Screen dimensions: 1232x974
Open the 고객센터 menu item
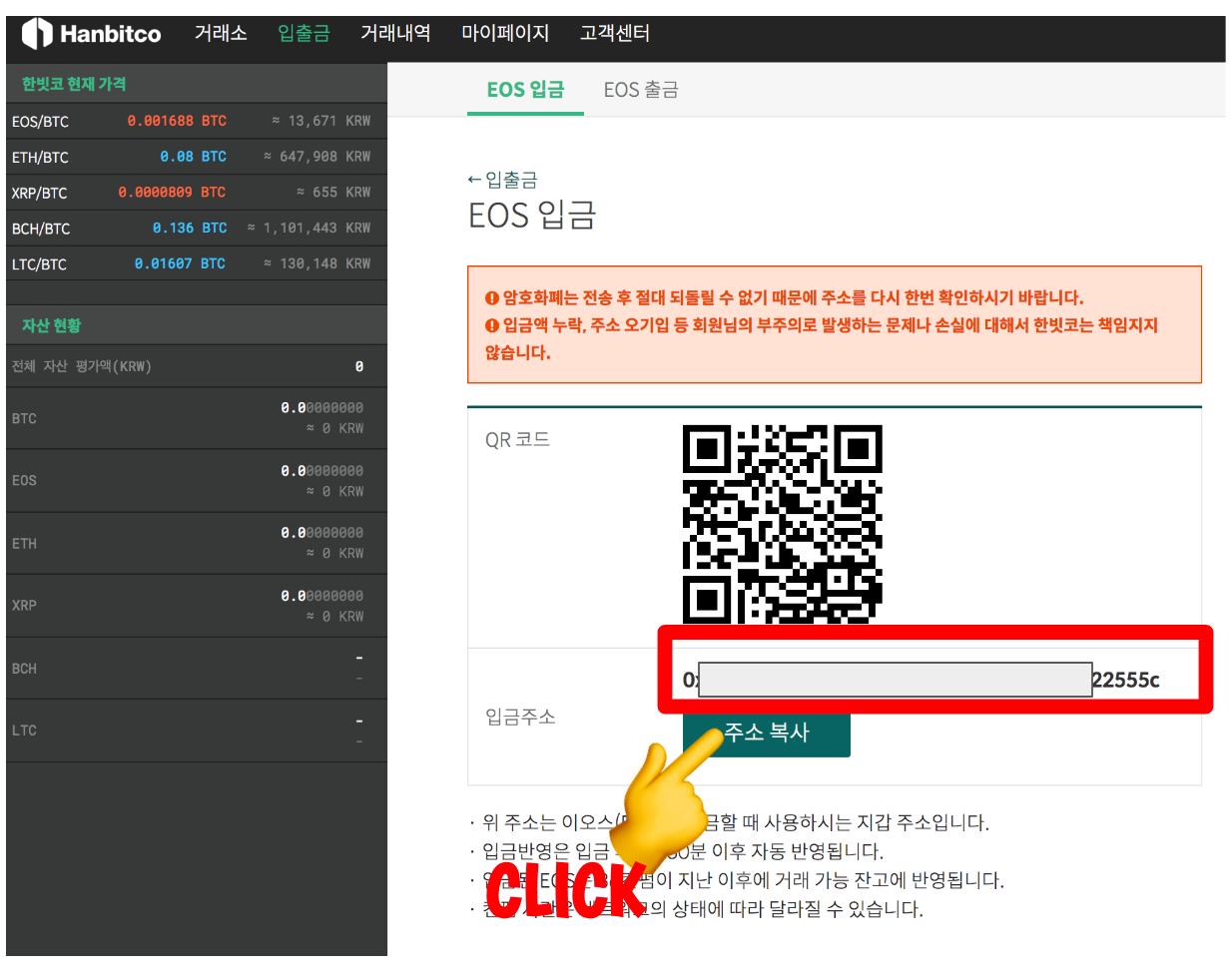(615, 33)
